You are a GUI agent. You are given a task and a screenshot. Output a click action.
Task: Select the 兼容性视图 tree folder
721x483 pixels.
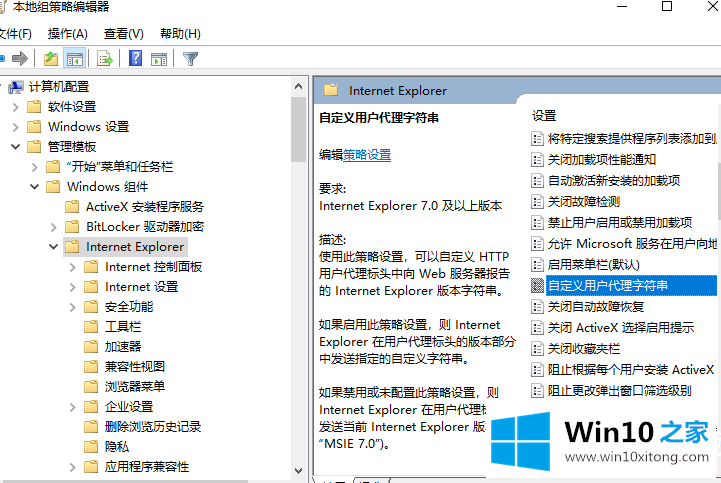[135, 367]
